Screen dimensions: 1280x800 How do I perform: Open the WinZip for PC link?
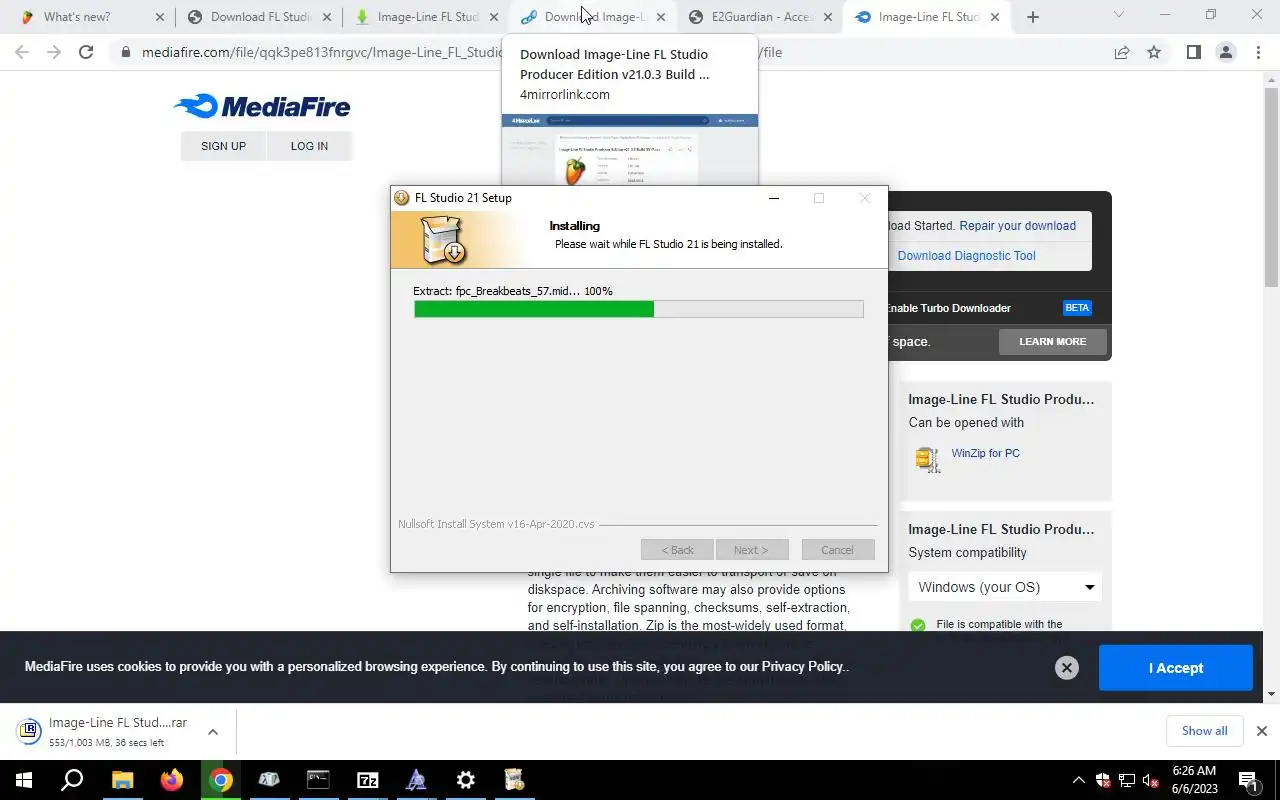[985, 453]
